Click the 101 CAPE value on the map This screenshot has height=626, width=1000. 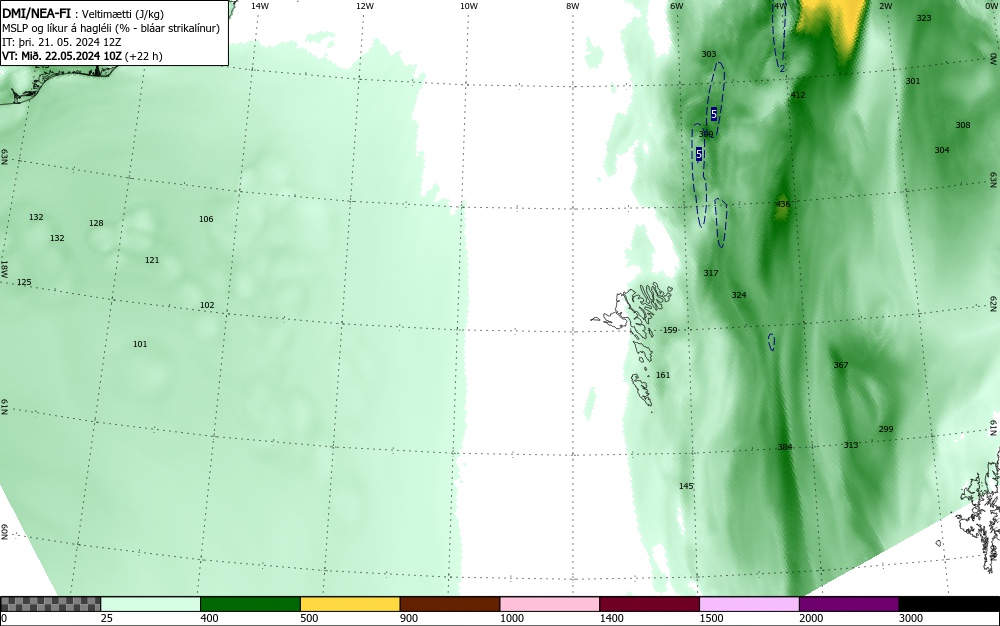(140, 344)
